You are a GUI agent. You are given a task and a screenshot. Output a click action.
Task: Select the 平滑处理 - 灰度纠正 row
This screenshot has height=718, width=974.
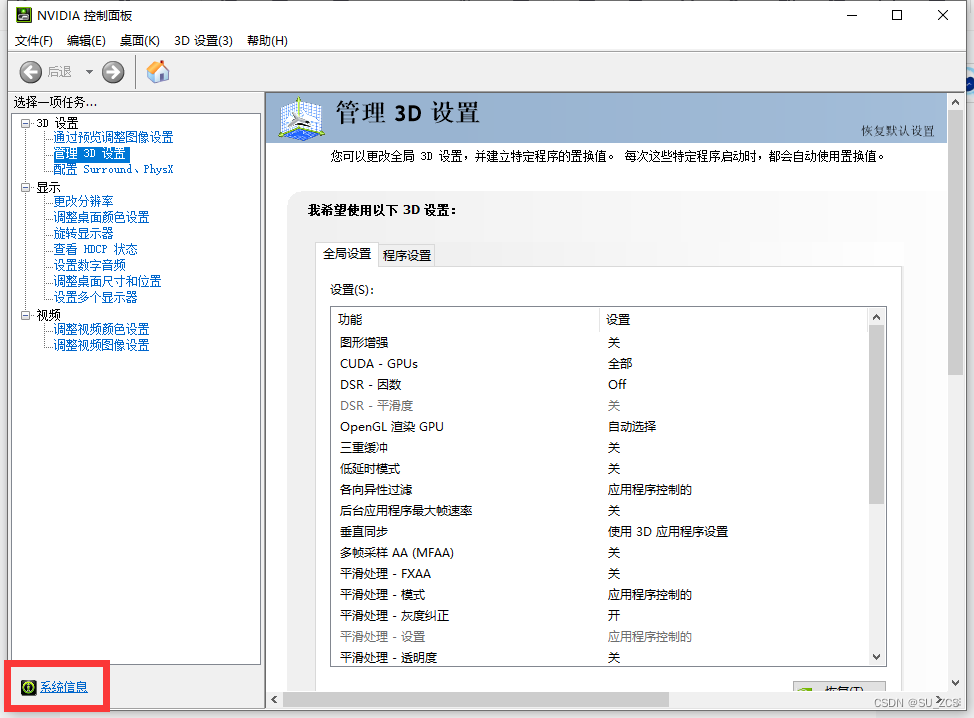coord(599,616)
